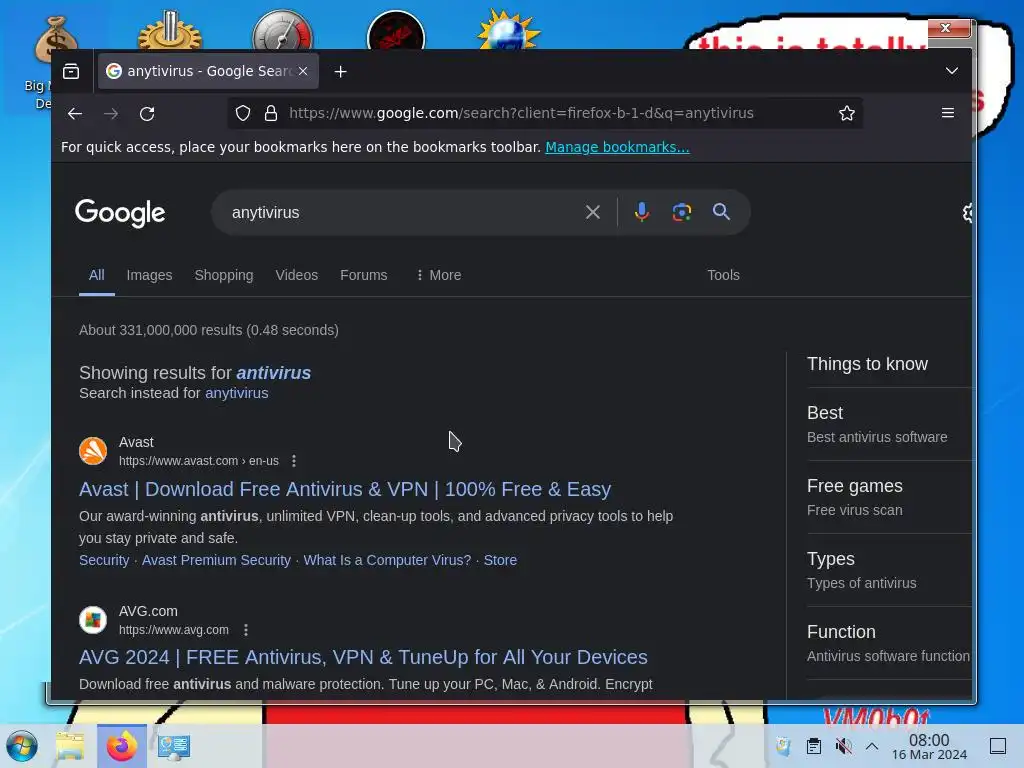Click the Firefox forward arrow button

tap(111, 114)
